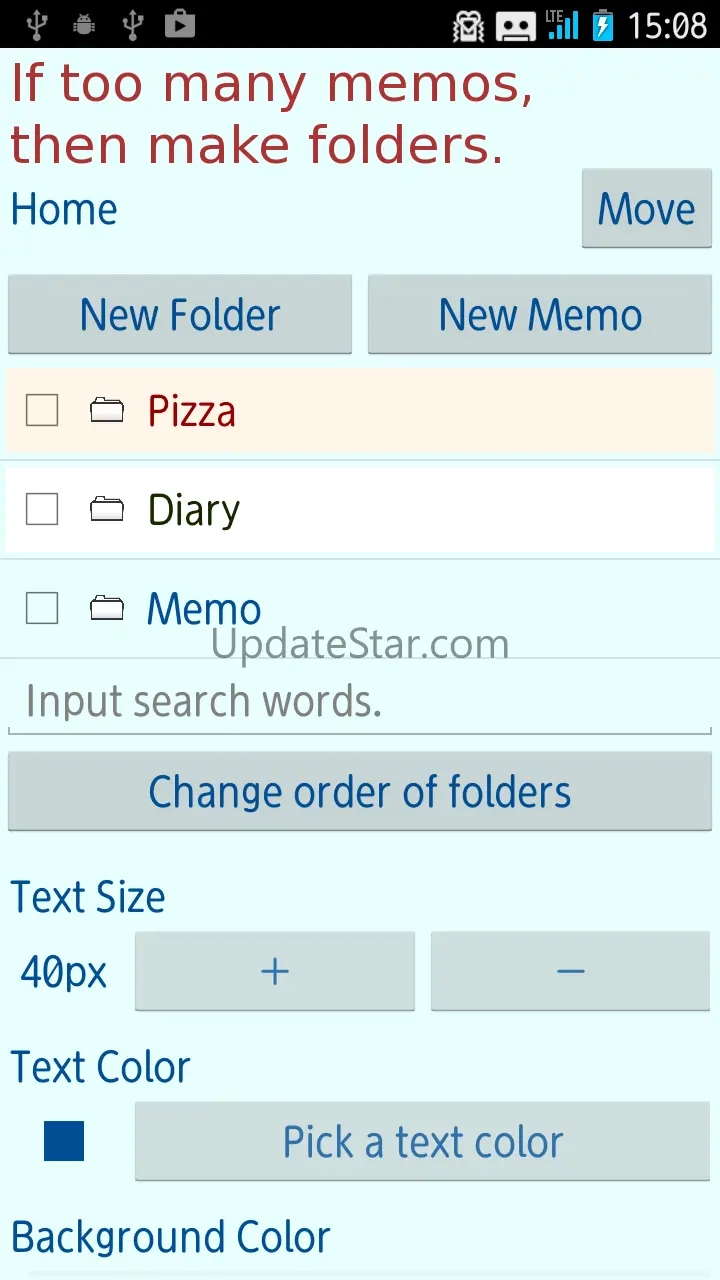Click the Diary folder icon

tap(107, 509)
